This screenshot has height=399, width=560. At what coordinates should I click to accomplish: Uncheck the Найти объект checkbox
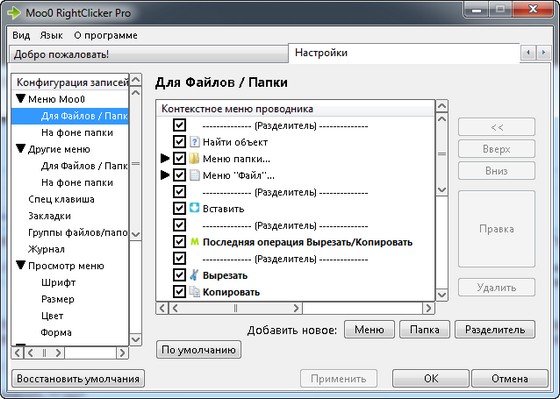point(179,142)
